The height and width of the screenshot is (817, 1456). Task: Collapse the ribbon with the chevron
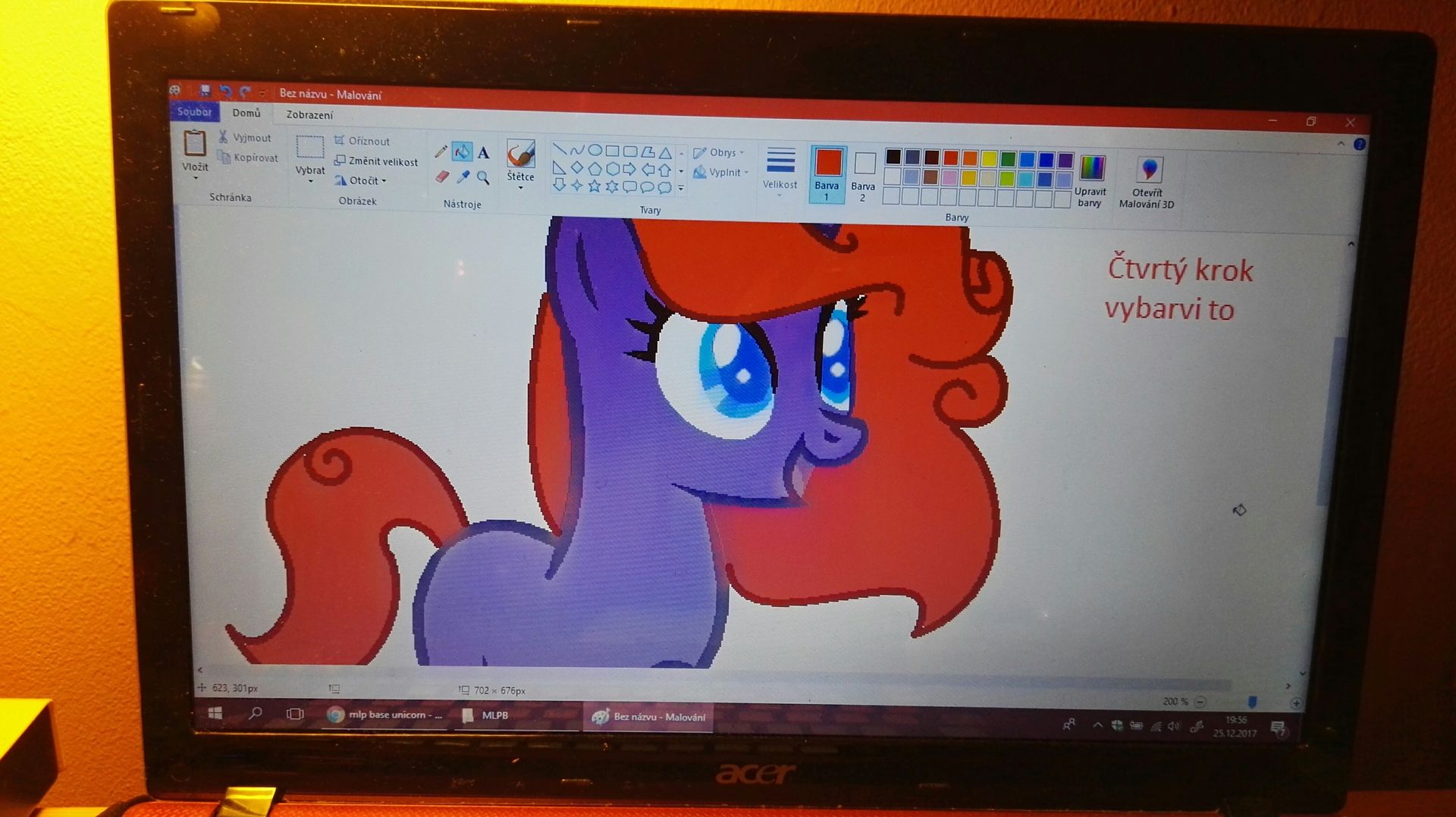point(1341,143)
